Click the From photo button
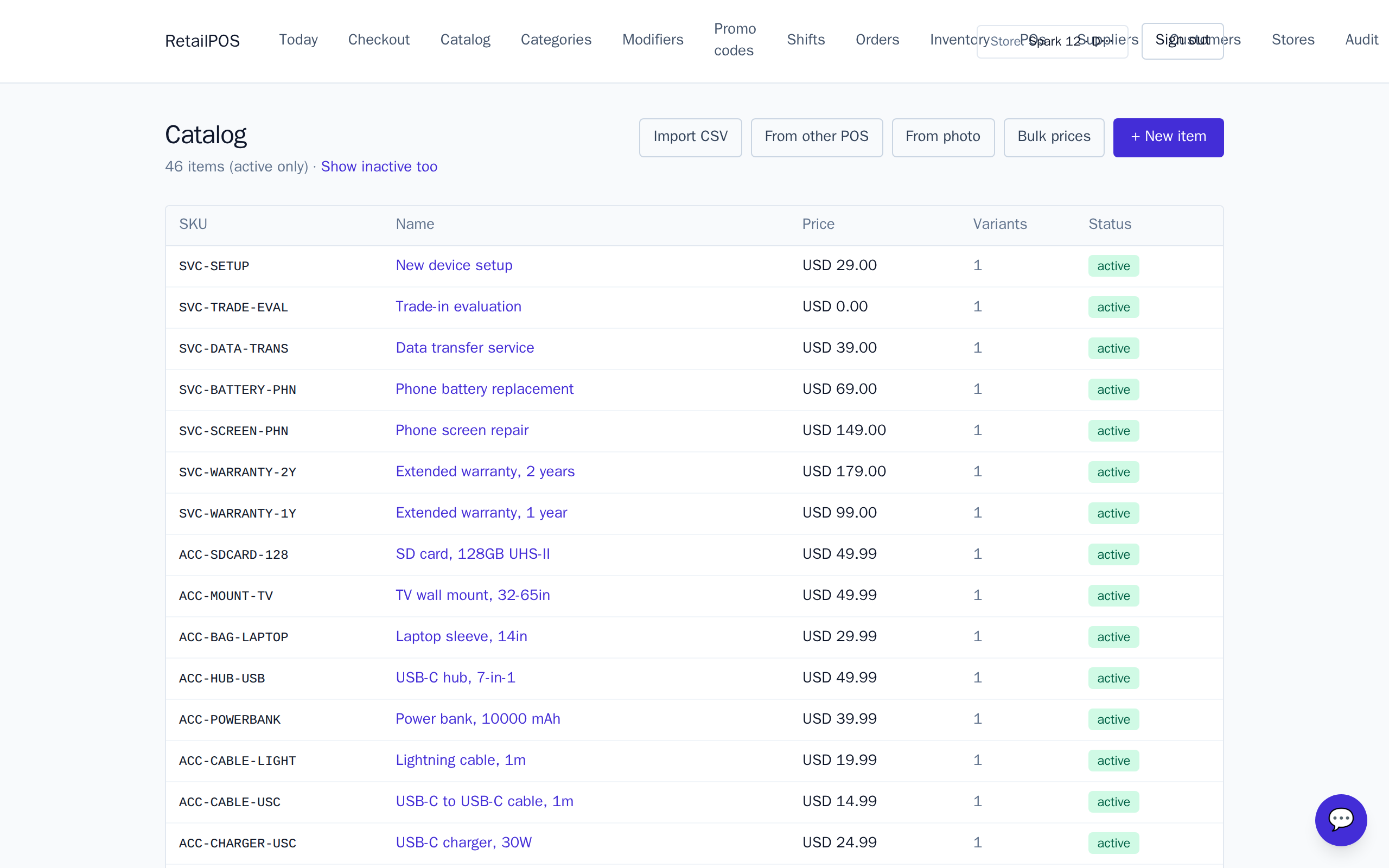Viewport: 1389px width, 868px height. pos(943,137)
